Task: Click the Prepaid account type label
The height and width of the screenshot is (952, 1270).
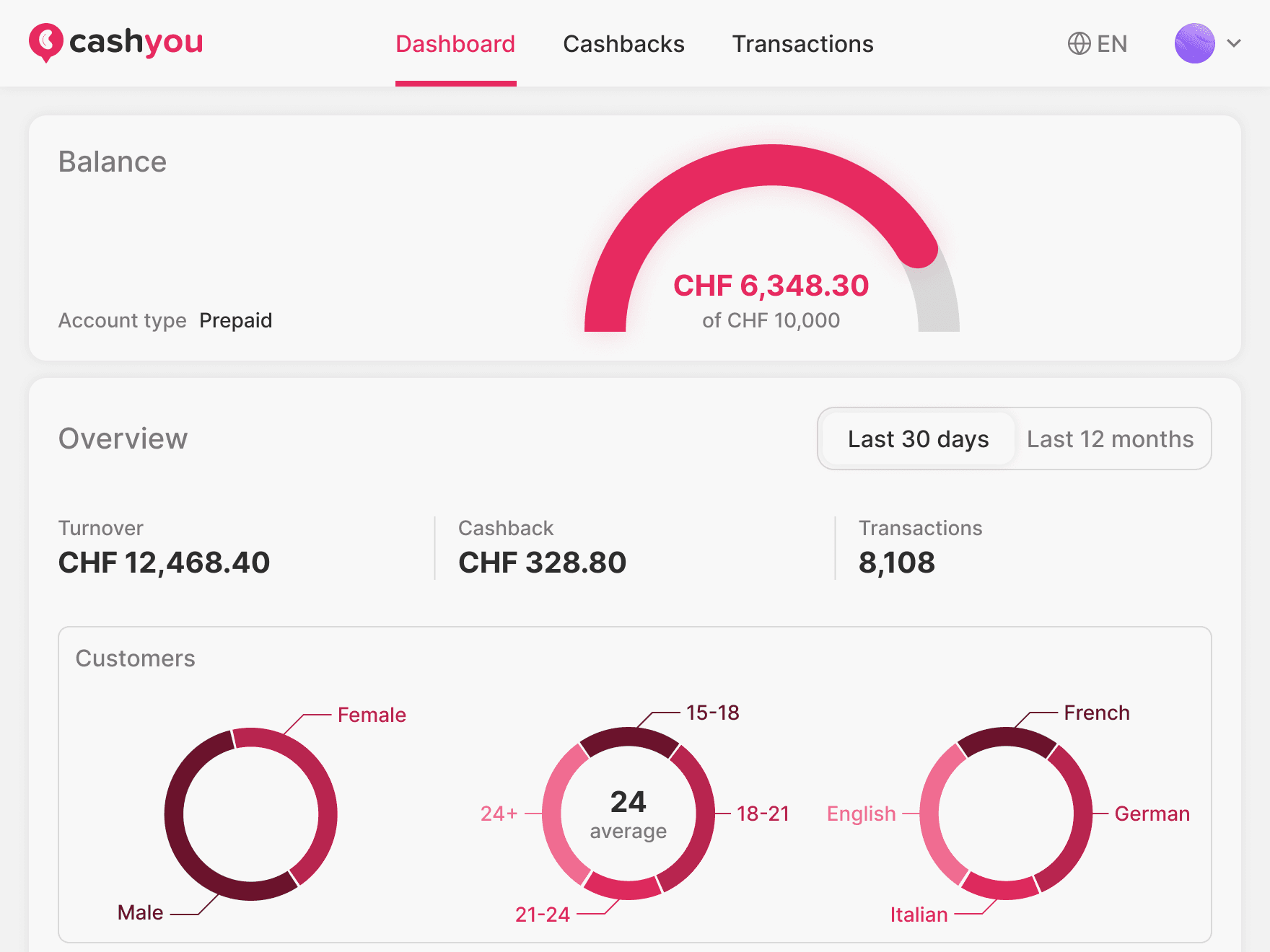Action: click(x=236, y=320)
